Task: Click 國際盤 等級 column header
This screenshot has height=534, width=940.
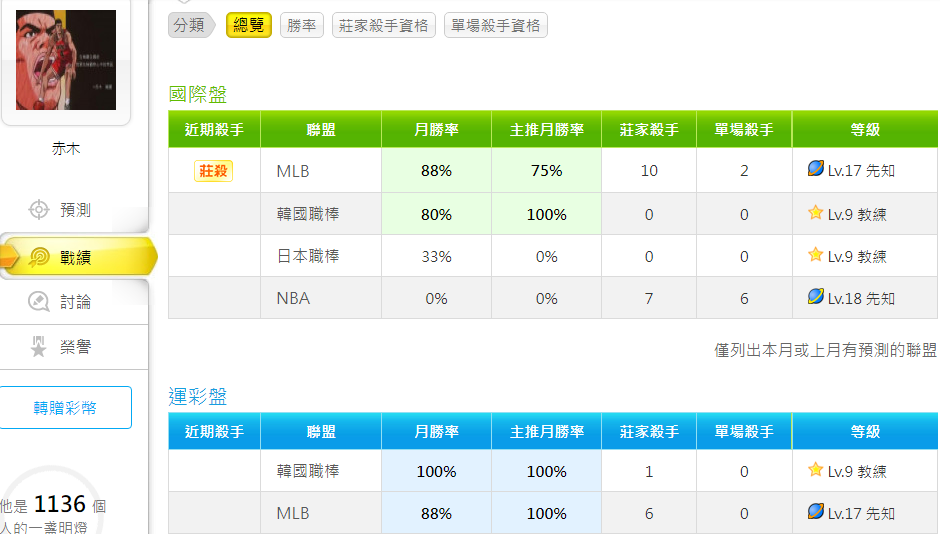Action: pyautogui.click(x=865, y=129)
